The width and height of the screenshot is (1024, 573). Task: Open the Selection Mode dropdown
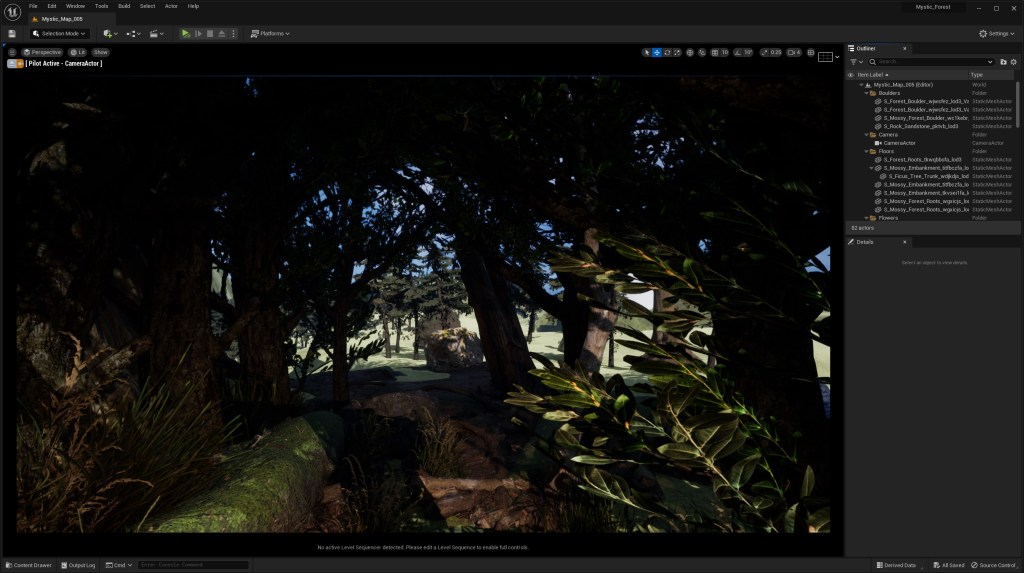tap(61, 33)
